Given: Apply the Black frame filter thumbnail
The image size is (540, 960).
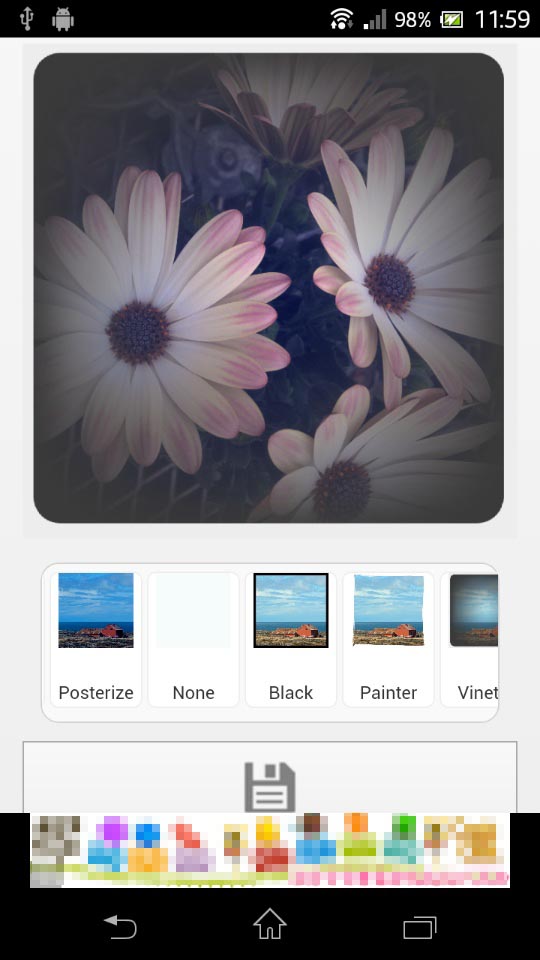Looking at the screenshot, I should point(291,610).
